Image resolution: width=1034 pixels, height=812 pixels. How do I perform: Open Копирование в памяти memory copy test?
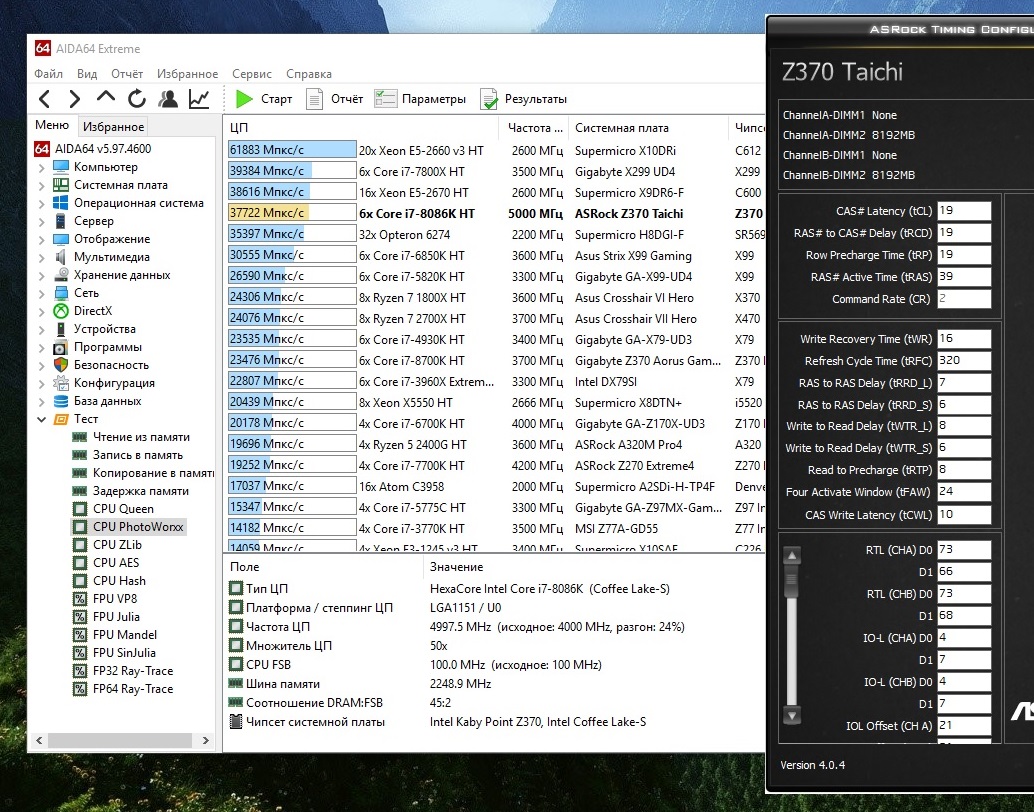(x=153, y=473)
